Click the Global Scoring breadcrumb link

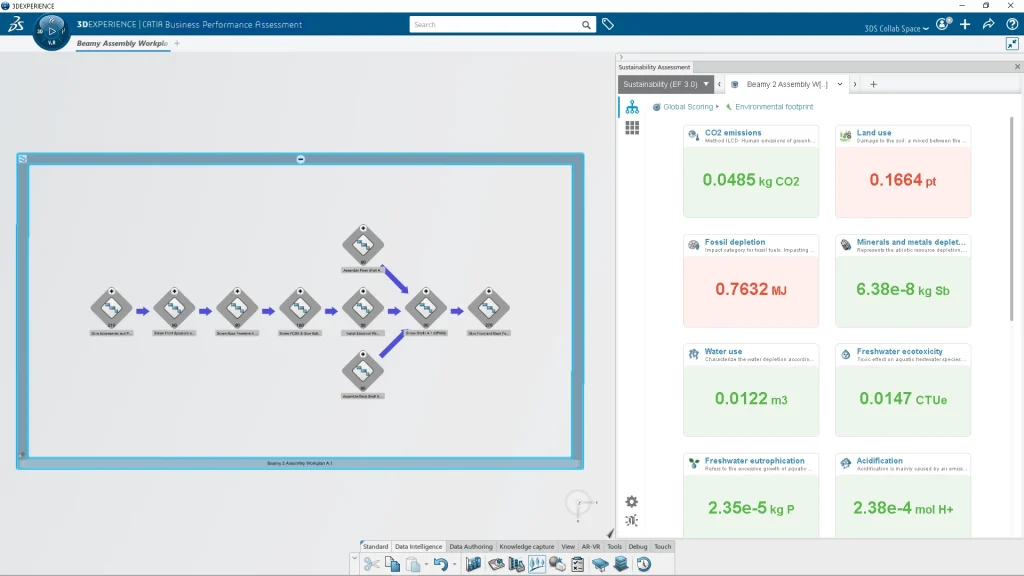(687, 107)
